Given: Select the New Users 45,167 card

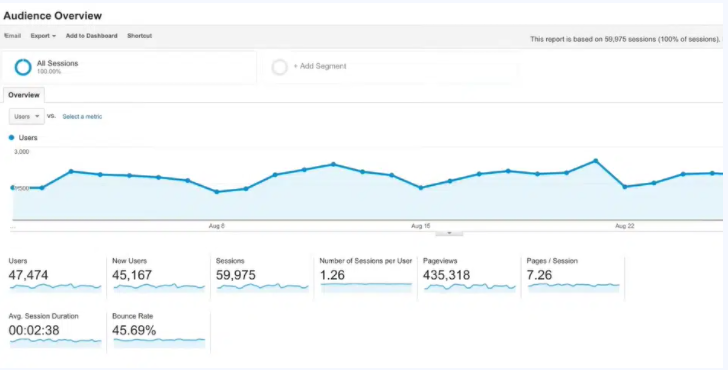Looking at the screenshot, I should (158, 277).
